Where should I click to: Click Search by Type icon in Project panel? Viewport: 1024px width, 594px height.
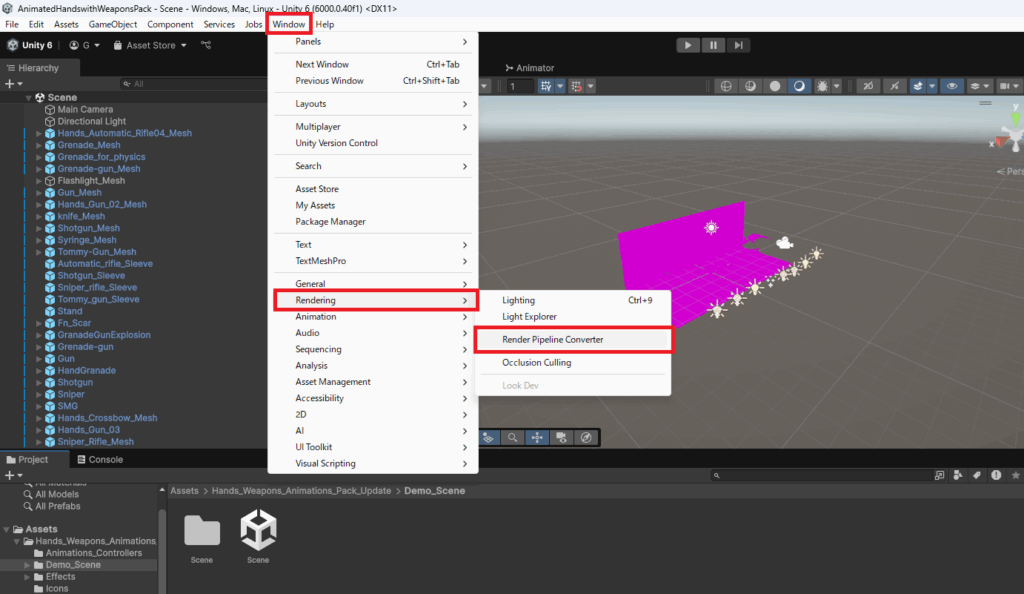[957, 475]
